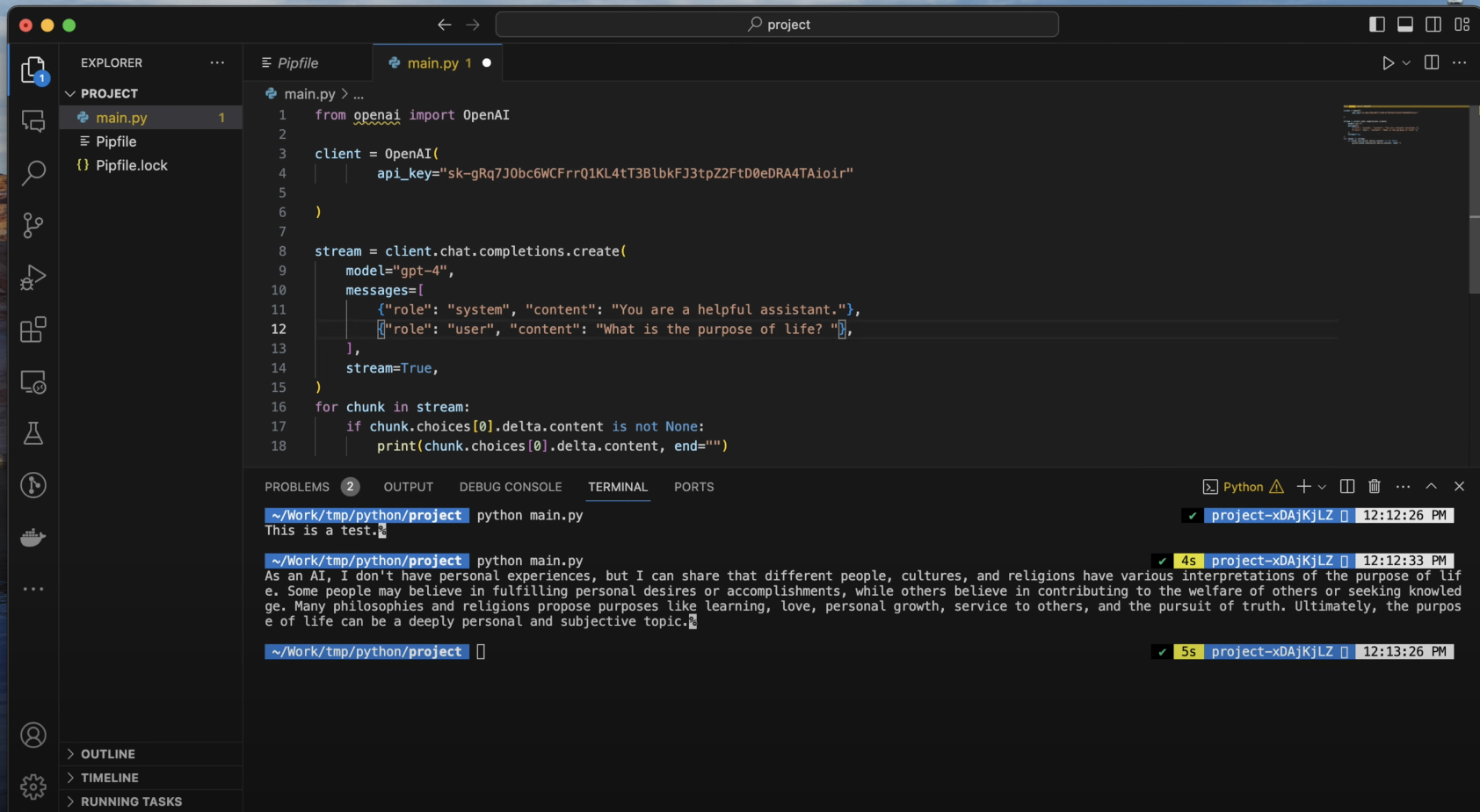Open the Testing flask view

[x=33, y=433]
